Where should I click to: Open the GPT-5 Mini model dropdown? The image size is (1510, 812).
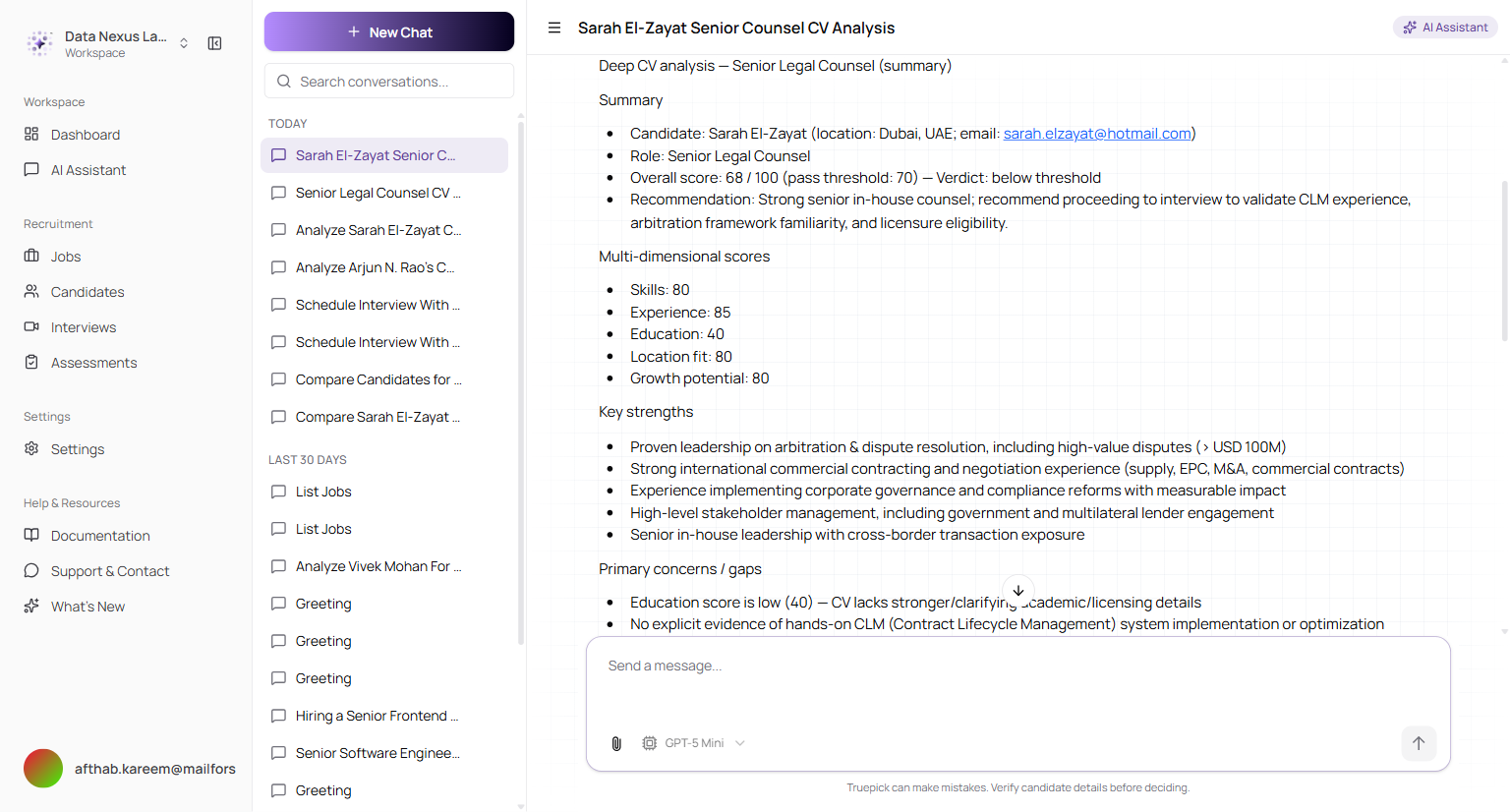coord(694,743)
